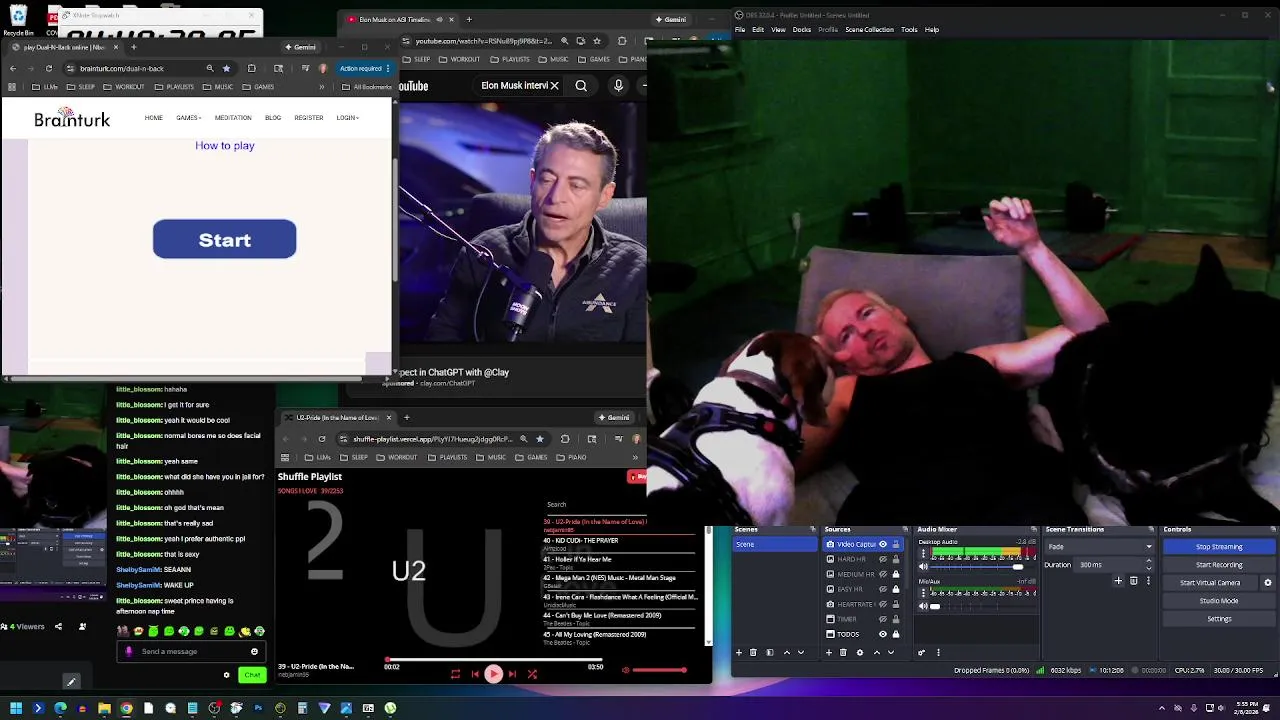
Task: Reload the brainturk.com page
Action: tap(48, 68)
